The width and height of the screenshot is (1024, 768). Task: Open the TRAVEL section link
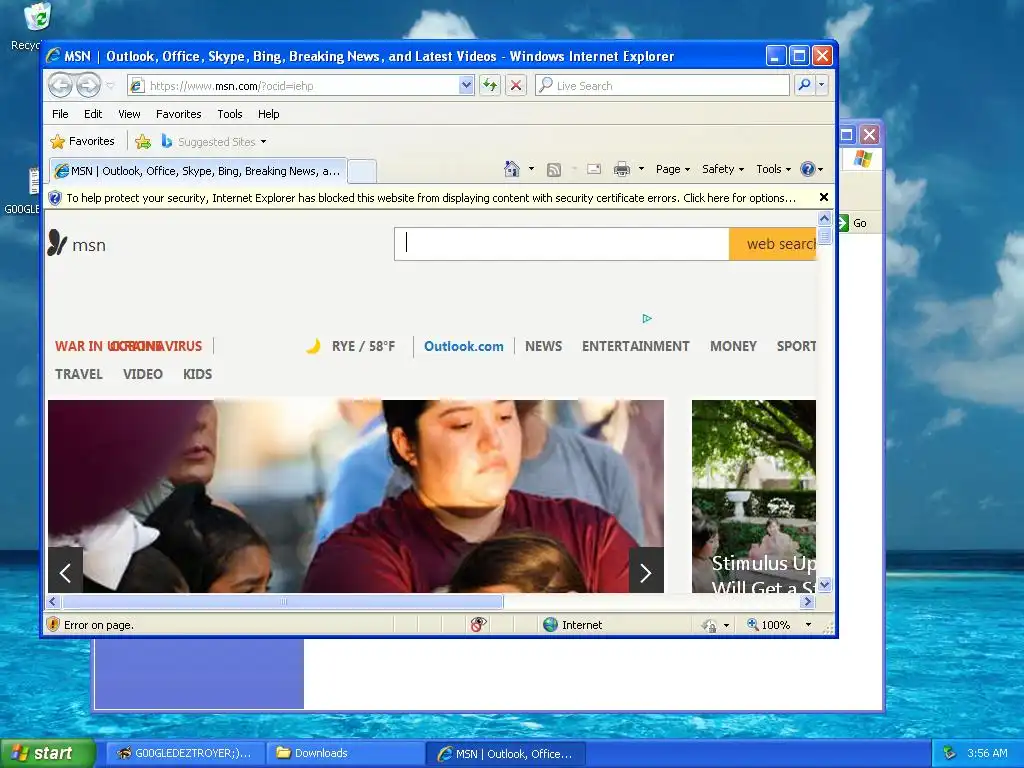(78, 374)
